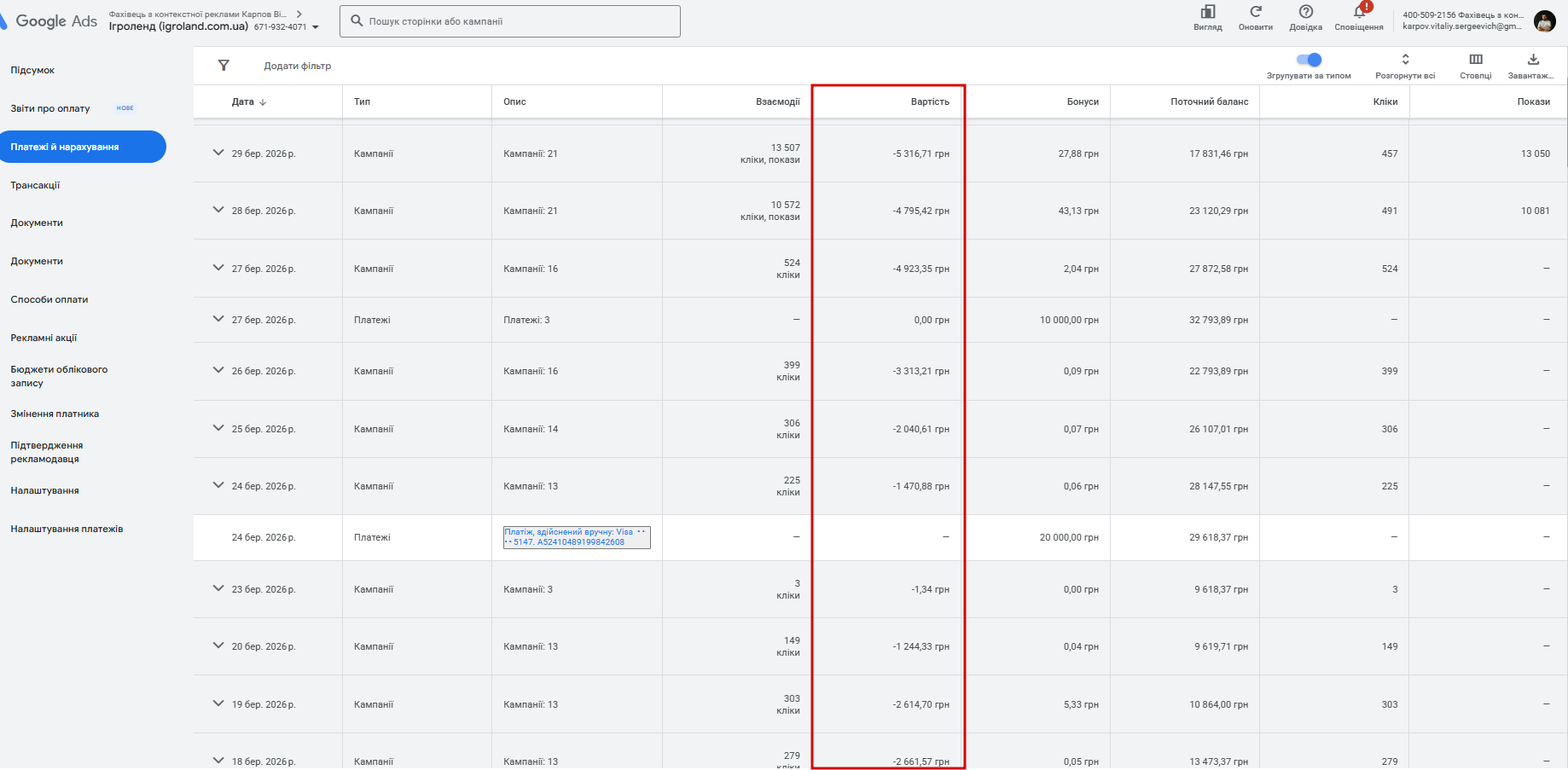Click the filter funnel icon
Screen dimensions: 1568x770
[224, 66]
